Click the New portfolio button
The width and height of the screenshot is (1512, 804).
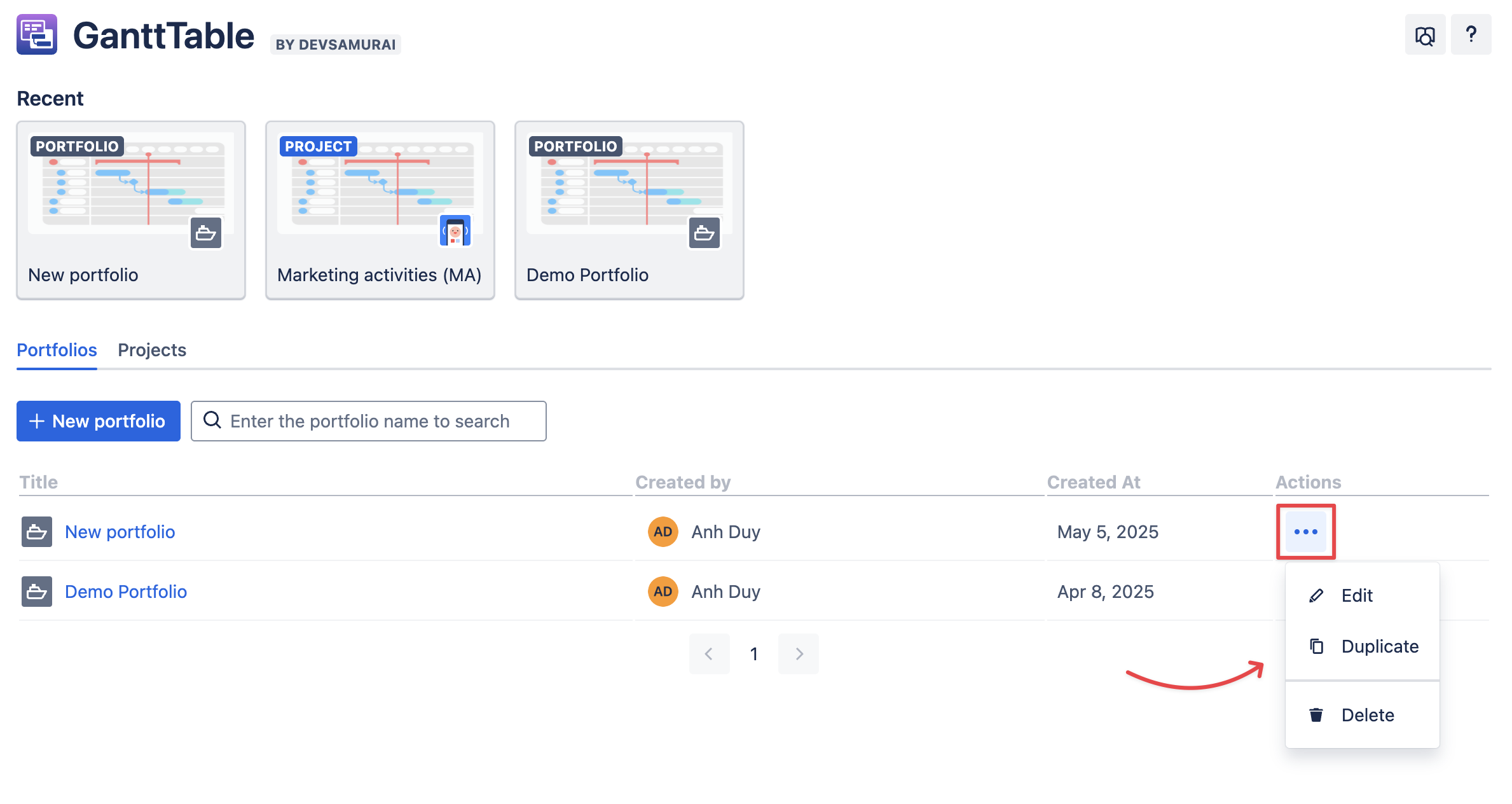pyautogui.click(x=99, y=421)
